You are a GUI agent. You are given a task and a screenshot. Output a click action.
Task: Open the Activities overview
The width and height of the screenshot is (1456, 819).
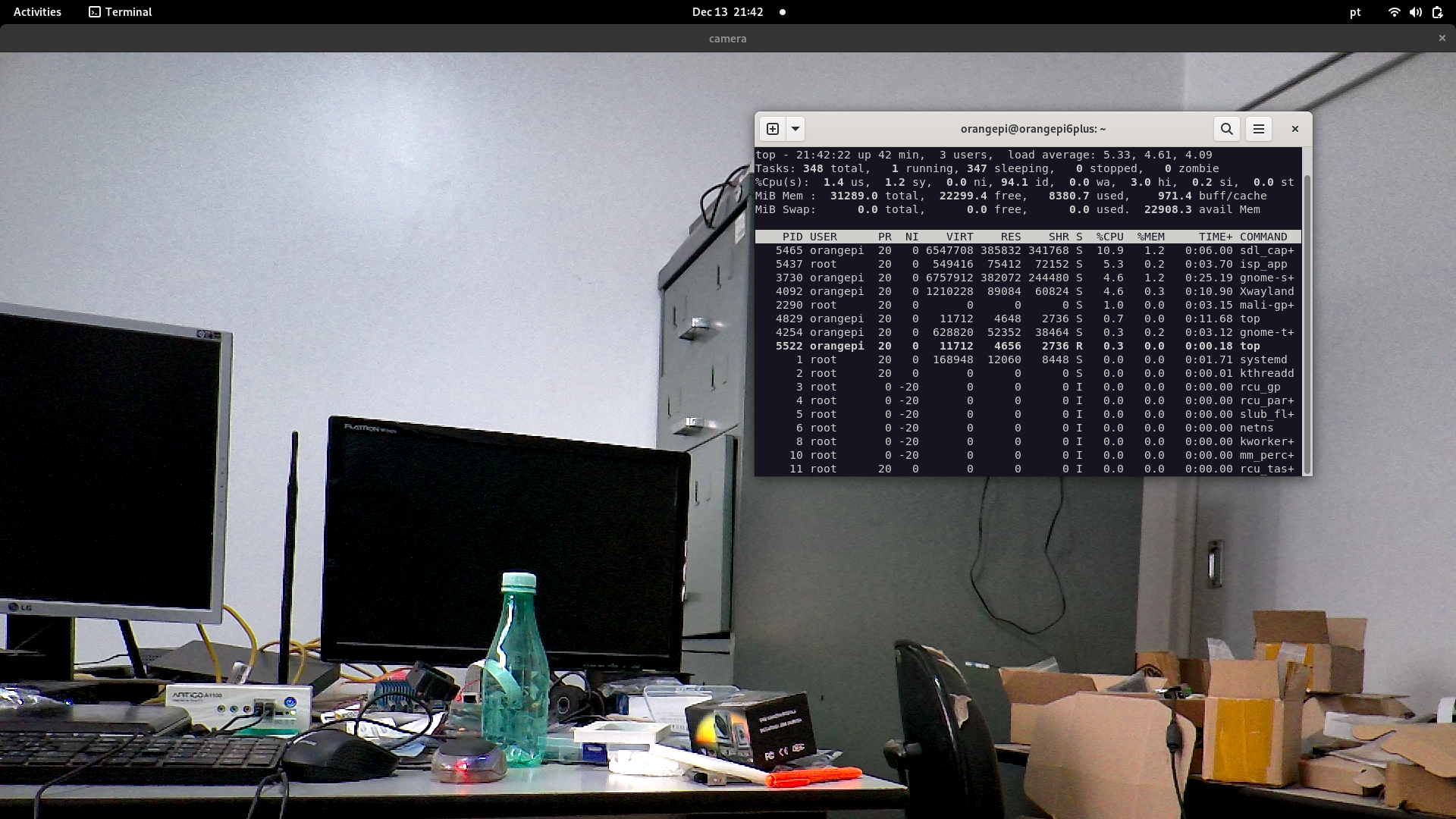(37, 12)
